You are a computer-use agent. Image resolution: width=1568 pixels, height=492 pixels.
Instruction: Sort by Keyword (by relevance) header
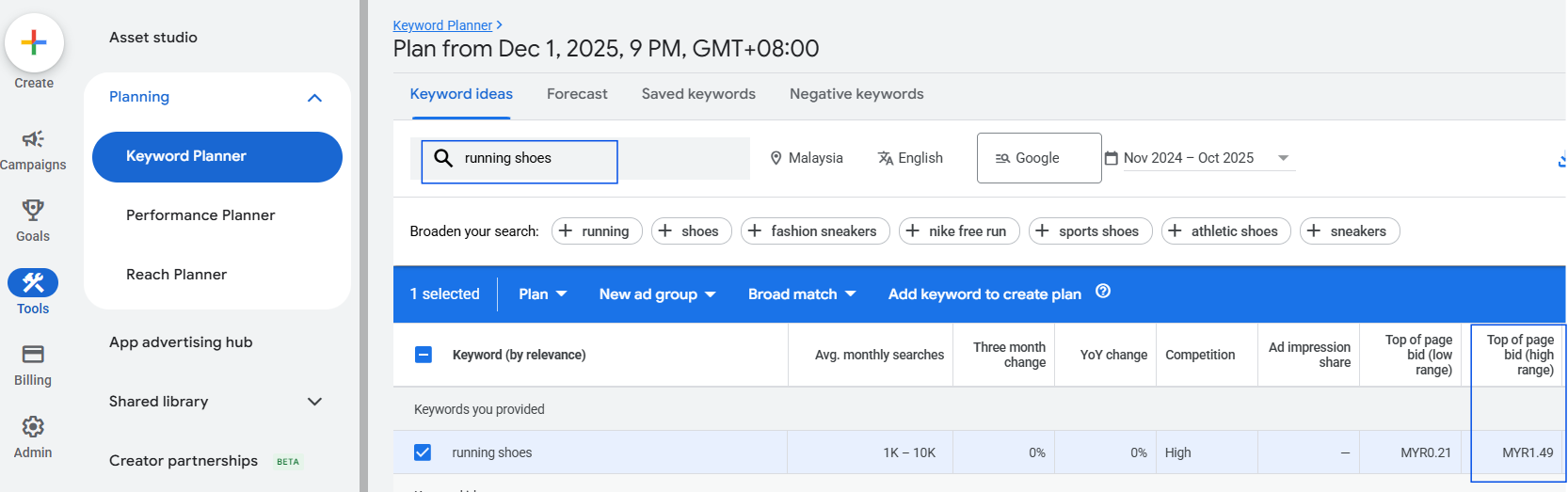point(519,355)
